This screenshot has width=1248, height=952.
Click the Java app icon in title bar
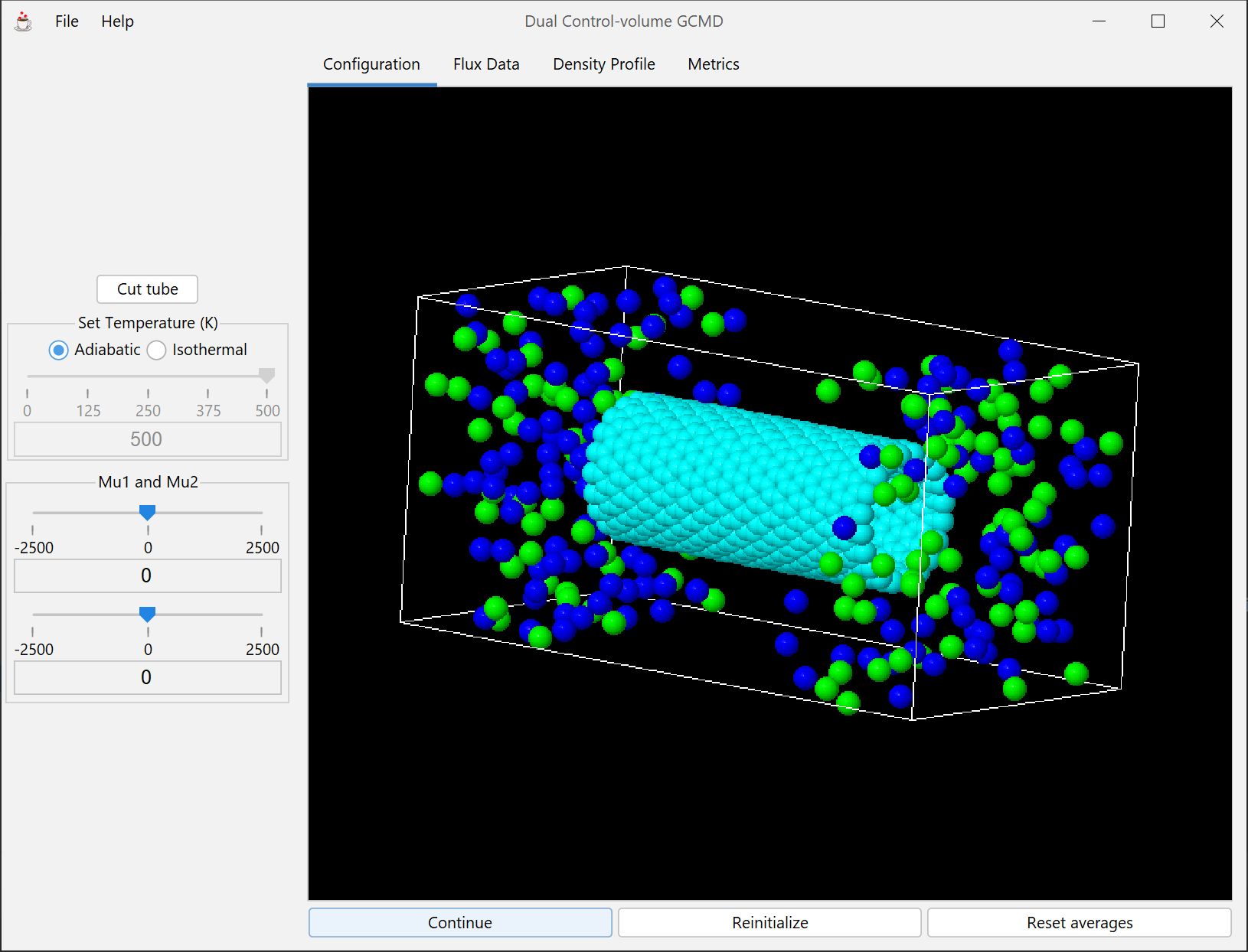coord(24,21)
